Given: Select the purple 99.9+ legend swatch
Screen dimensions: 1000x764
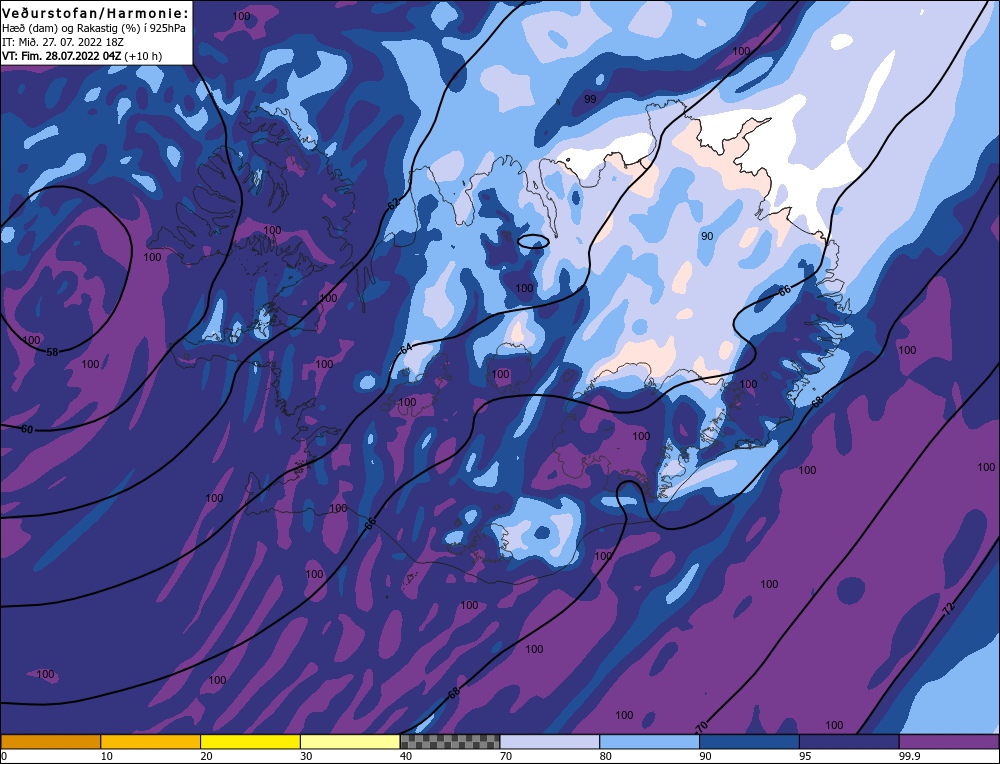Looking at the screenshot, I should point(949,742).
